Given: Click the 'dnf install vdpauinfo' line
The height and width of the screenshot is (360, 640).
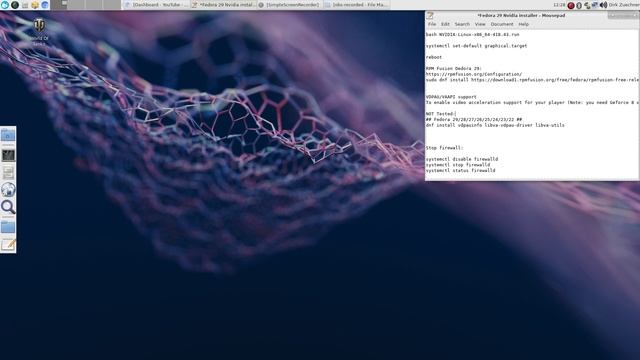Looking at the screenshot, I should 495,125.
